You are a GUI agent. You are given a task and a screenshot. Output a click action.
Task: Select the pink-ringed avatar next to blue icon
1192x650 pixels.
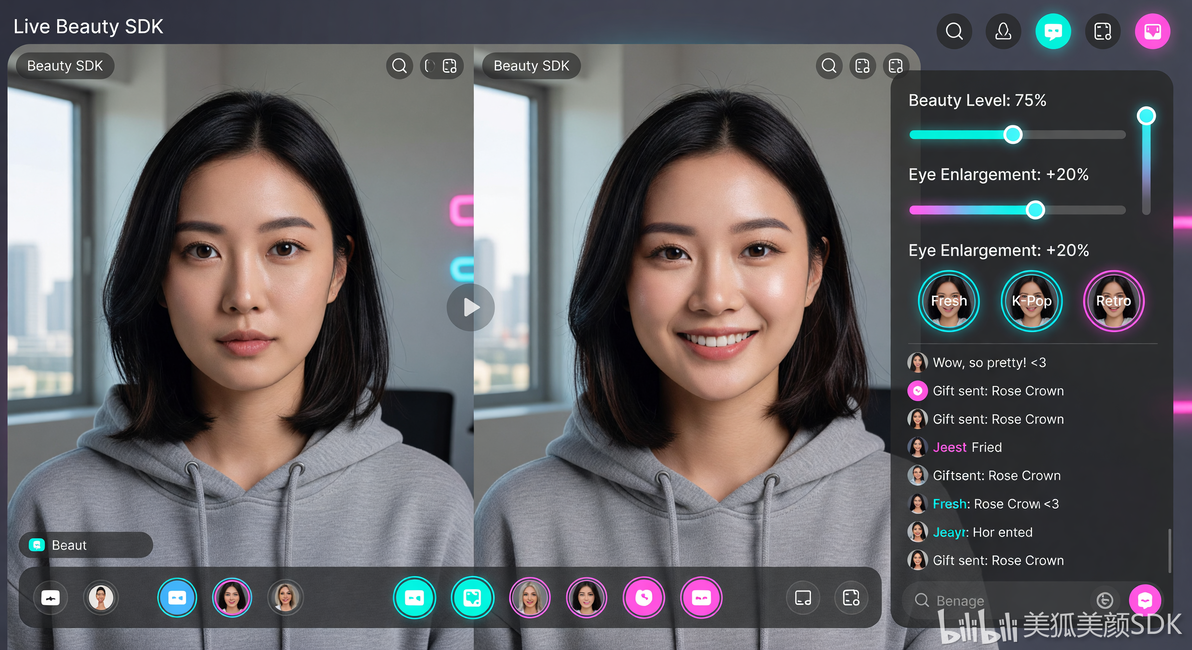coord(232,598)
